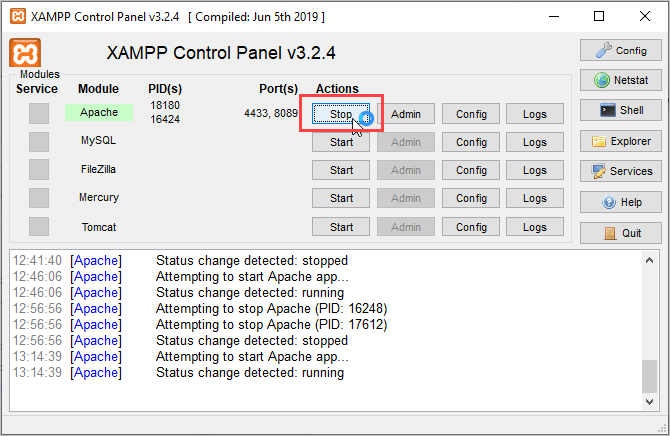Click log line 'Attempting to stop Apache (PID: 16248)'
This screenshot has height=436, width=670.
point(271,308)
